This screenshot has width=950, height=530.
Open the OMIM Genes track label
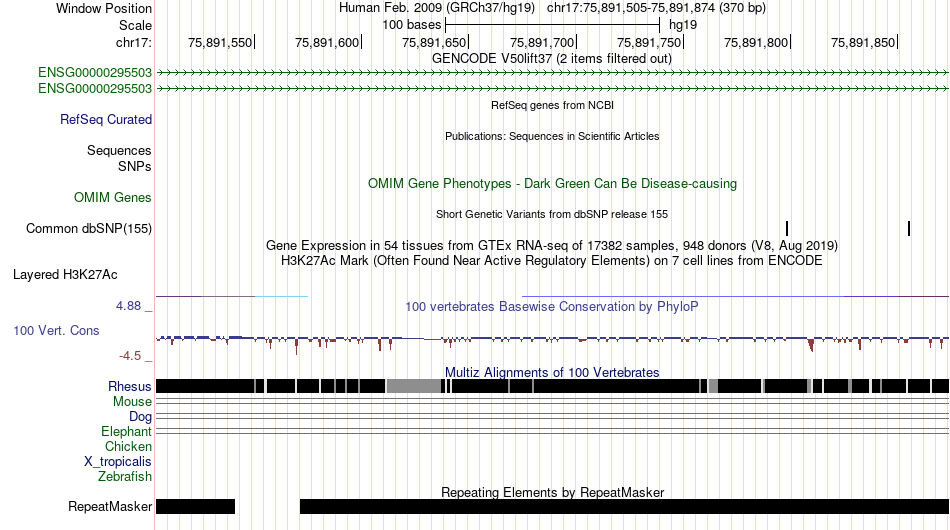(113, 197)
